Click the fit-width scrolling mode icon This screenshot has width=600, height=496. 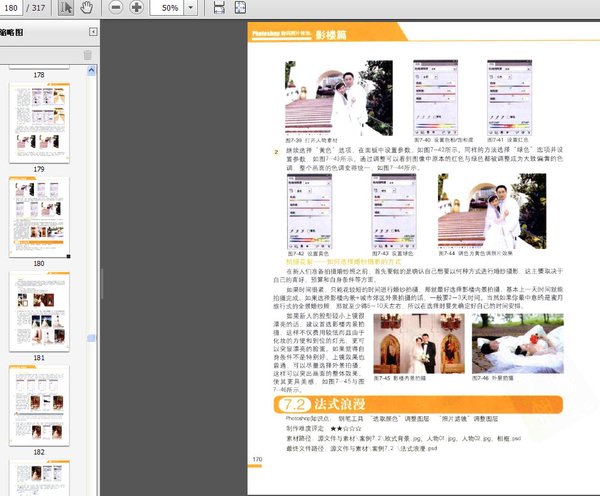click(x=219, y=8)
